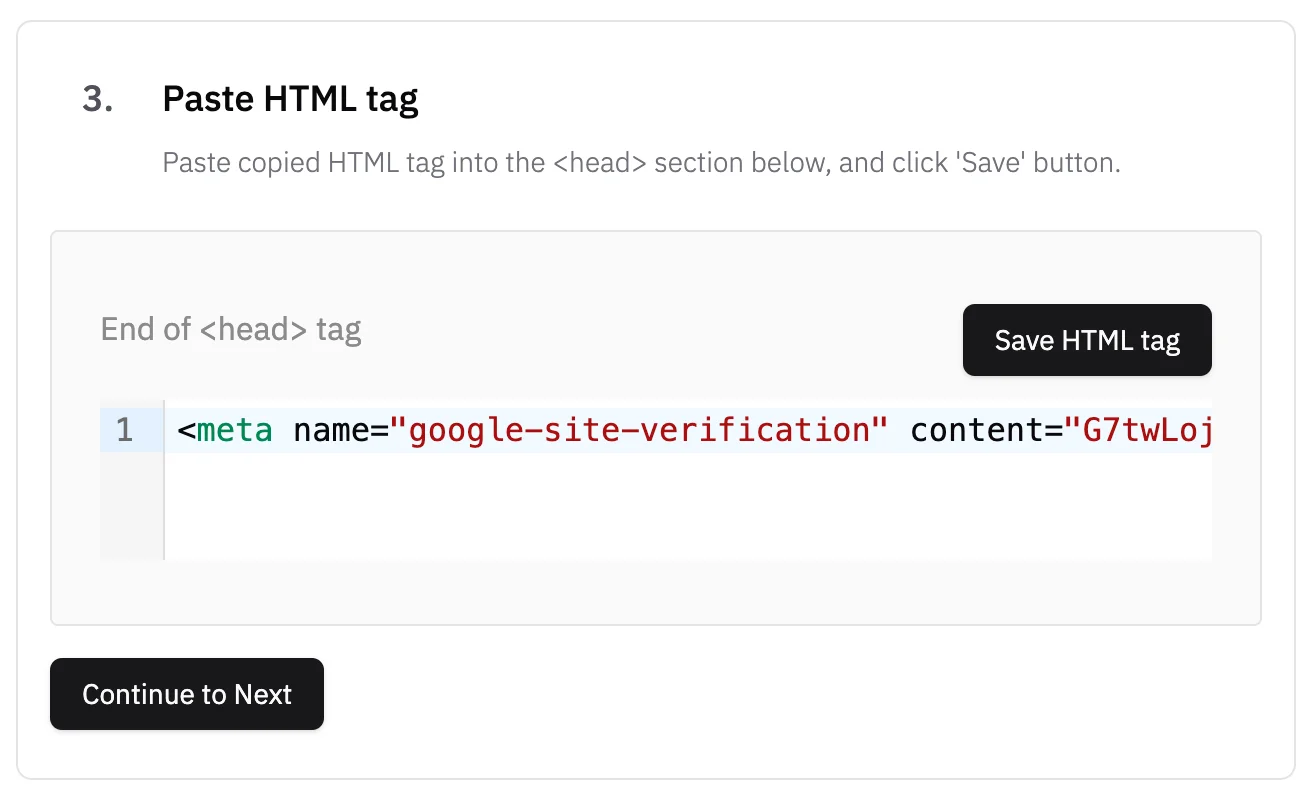
Task: Select the line number 1 in the gutter
Action: (125, 430)
